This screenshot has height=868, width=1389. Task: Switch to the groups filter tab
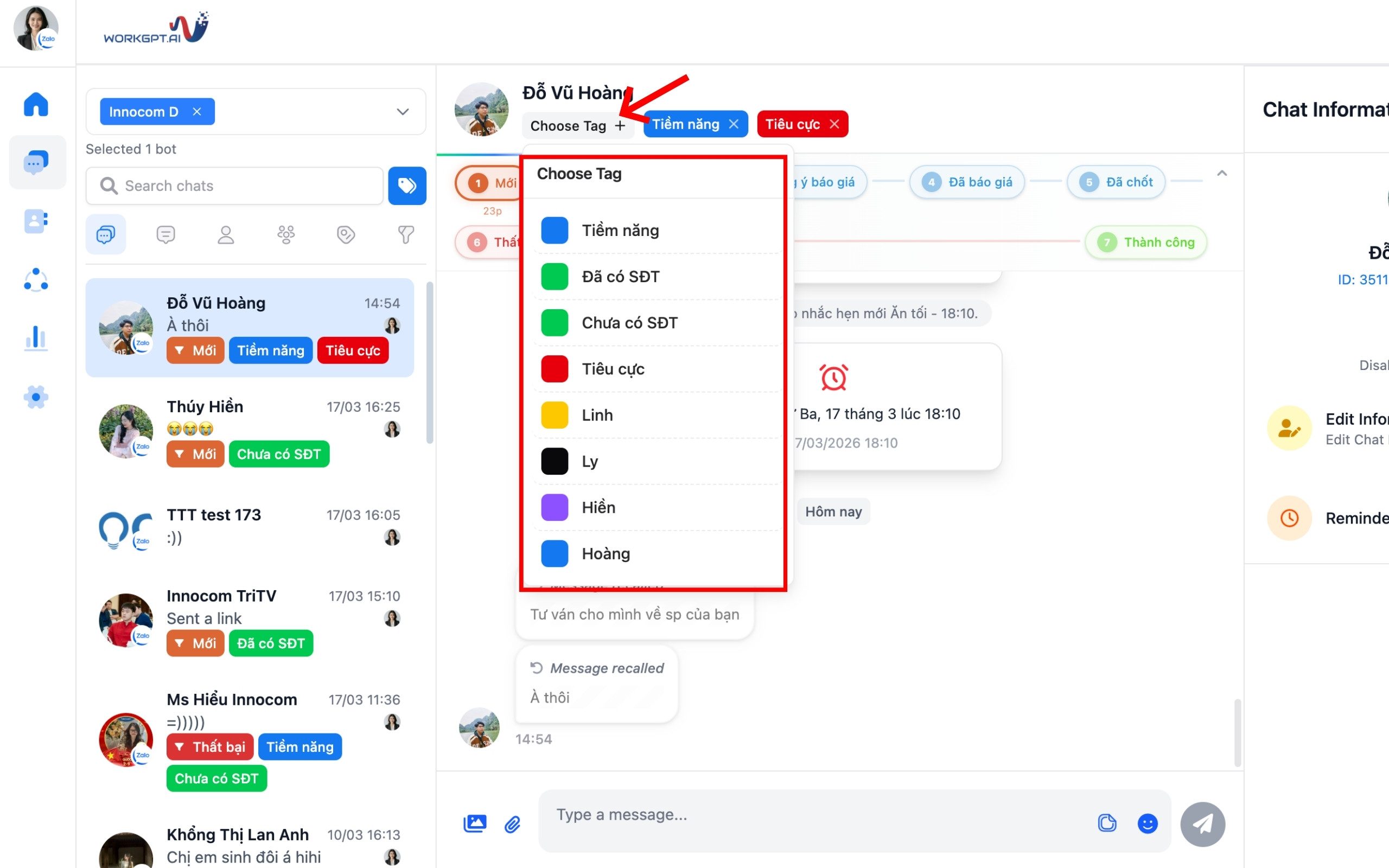pos(286,234)
